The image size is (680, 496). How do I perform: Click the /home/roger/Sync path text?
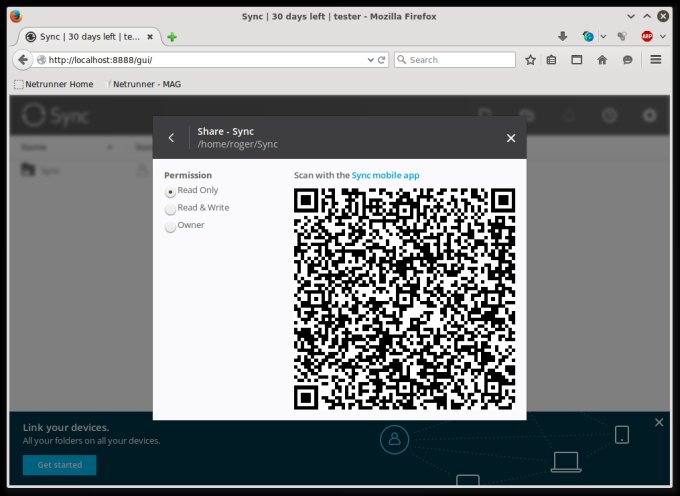pyautogui.click(x=237, y=144)
